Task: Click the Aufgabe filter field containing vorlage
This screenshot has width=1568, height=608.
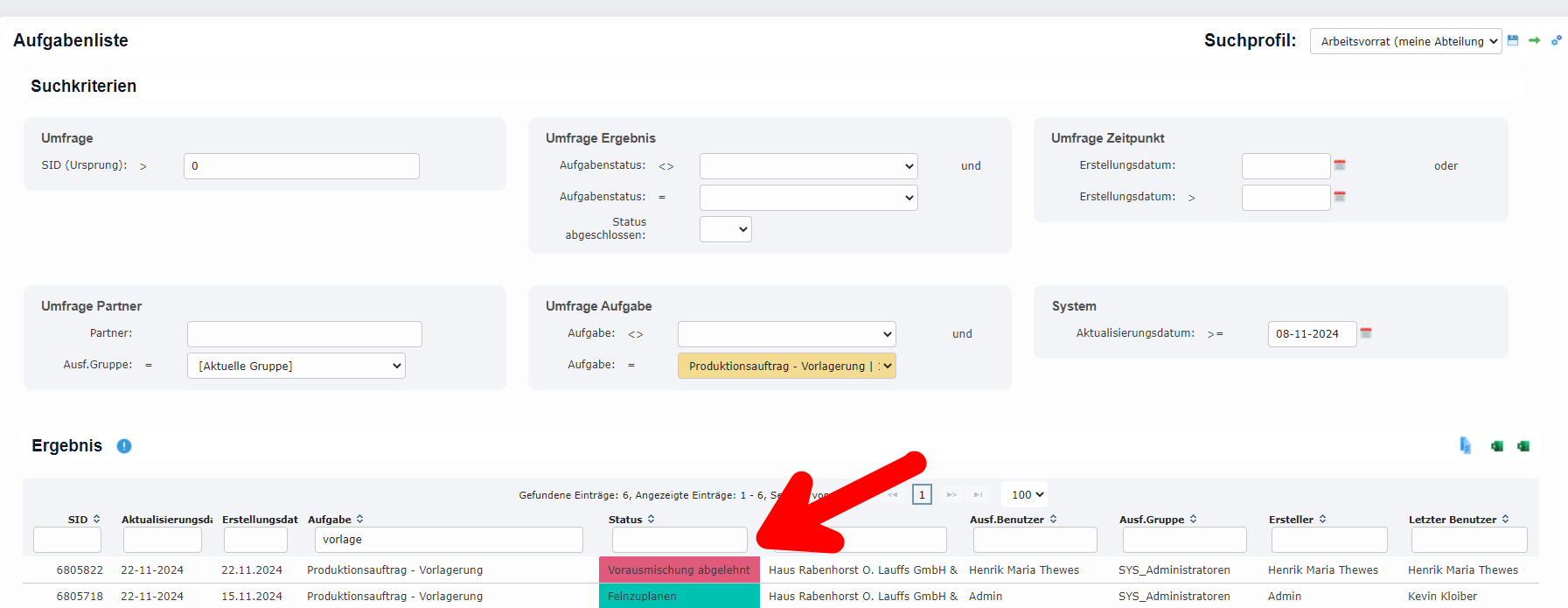Action: (x=448, y=540)
